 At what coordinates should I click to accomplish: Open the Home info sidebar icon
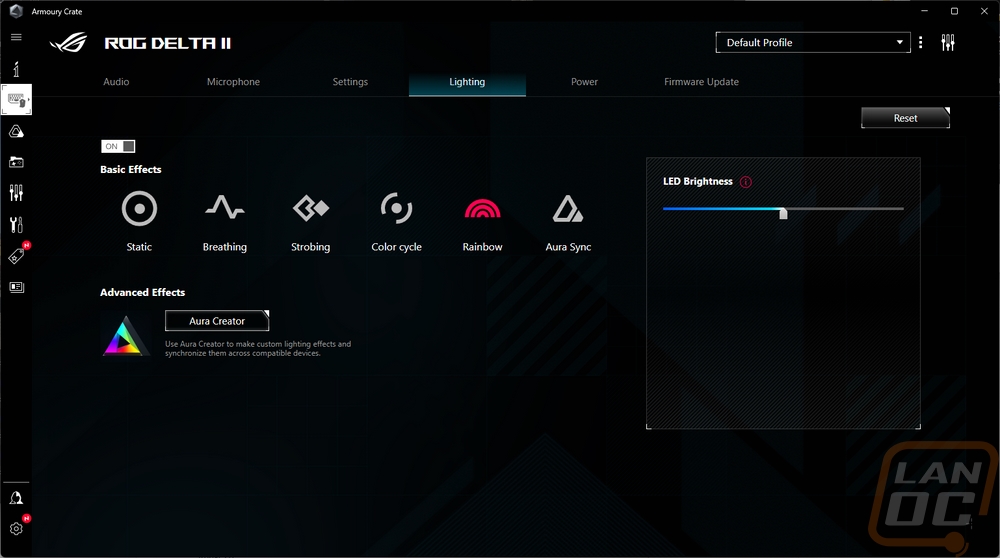coord(17,69)
